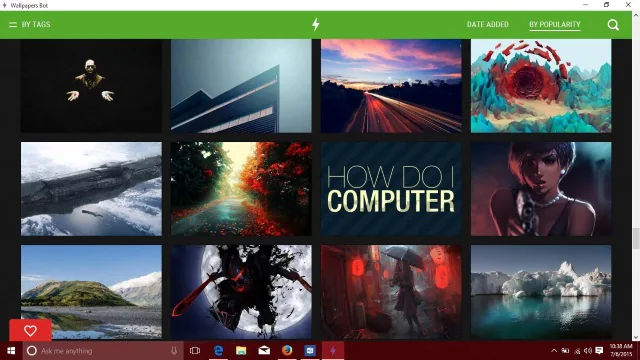Click the Cortana circle icon
640x360 pixels.
pos(31,351)
